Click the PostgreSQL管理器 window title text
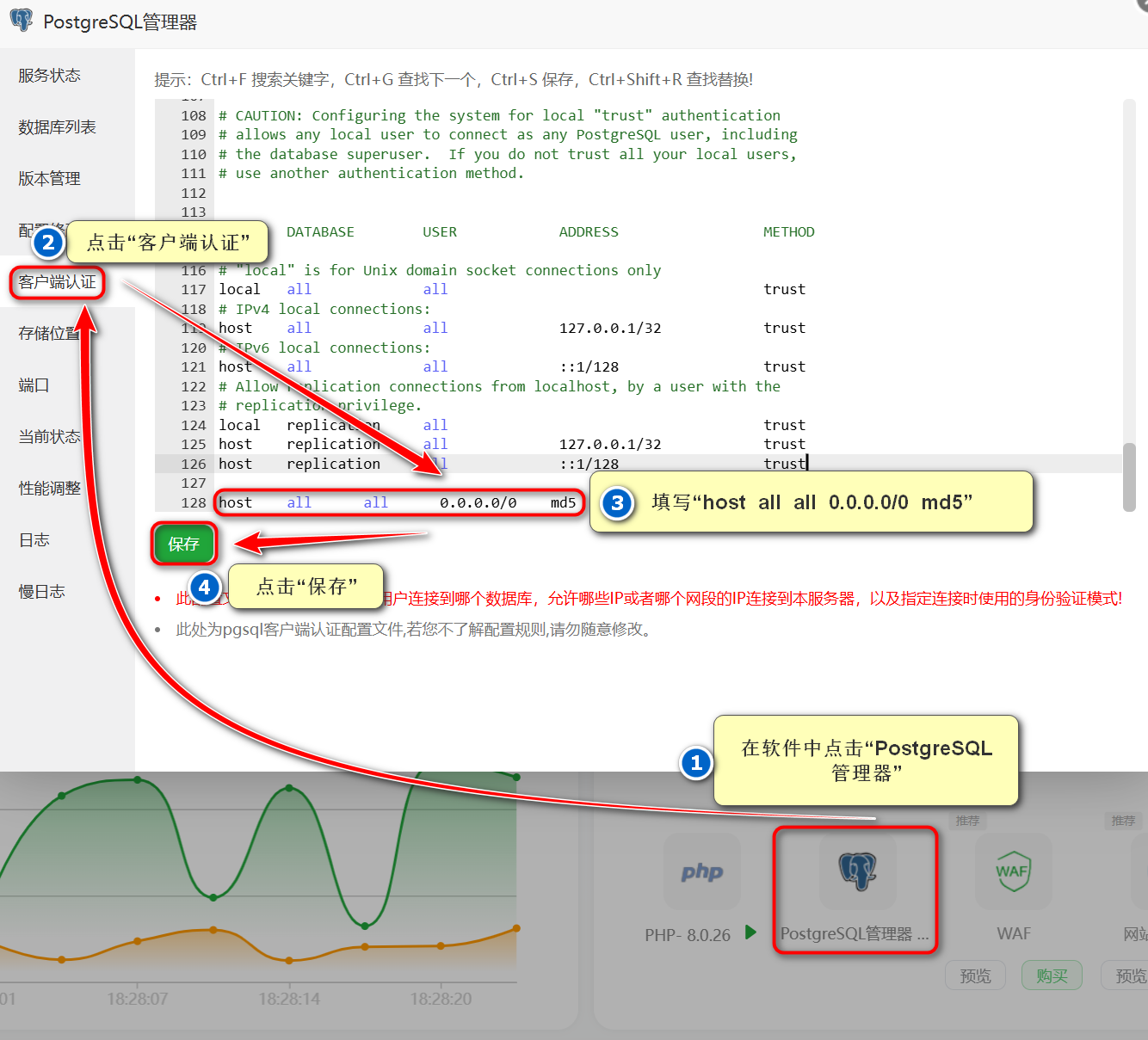This screenshot has width=1148, height=1040. (x=120, y=22)
